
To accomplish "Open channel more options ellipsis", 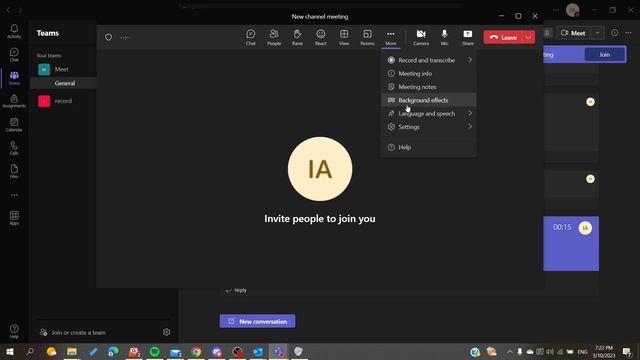I will coord(628,33).
